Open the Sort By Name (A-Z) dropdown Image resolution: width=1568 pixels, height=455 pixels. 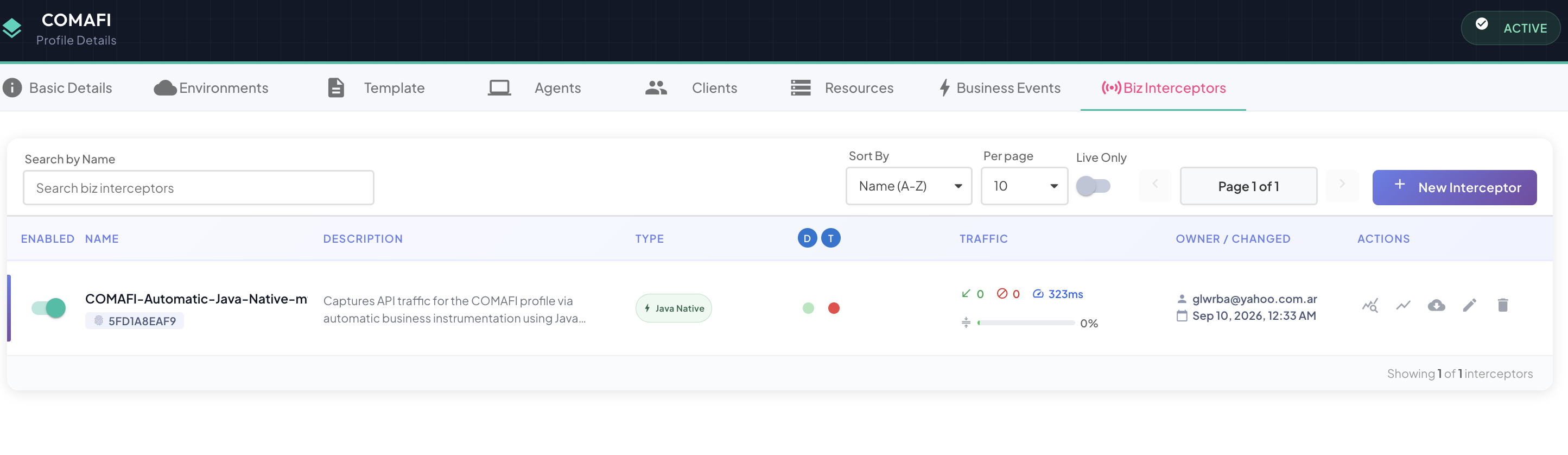tap(909, 186)
